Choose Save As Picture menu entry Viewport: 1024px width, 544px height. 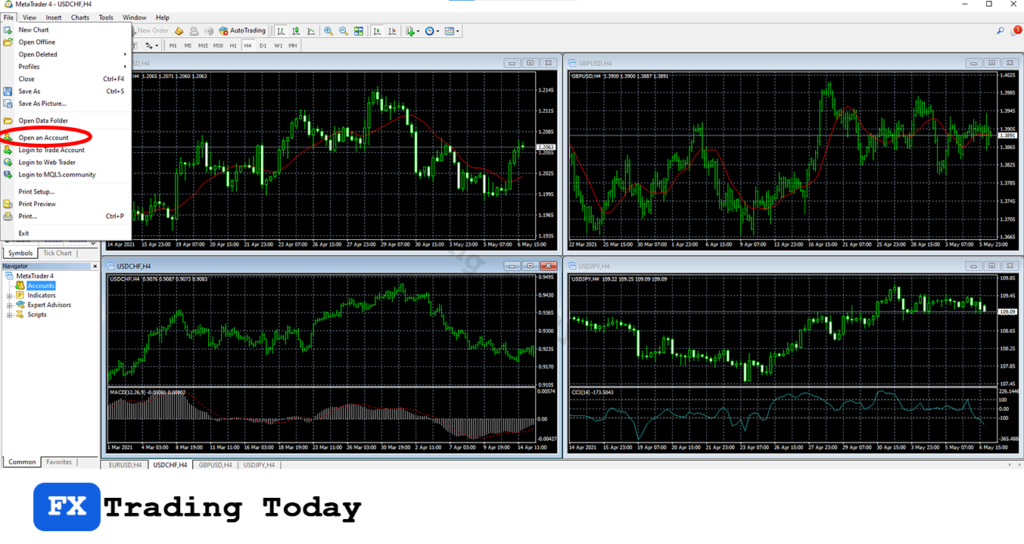(65, 104)
